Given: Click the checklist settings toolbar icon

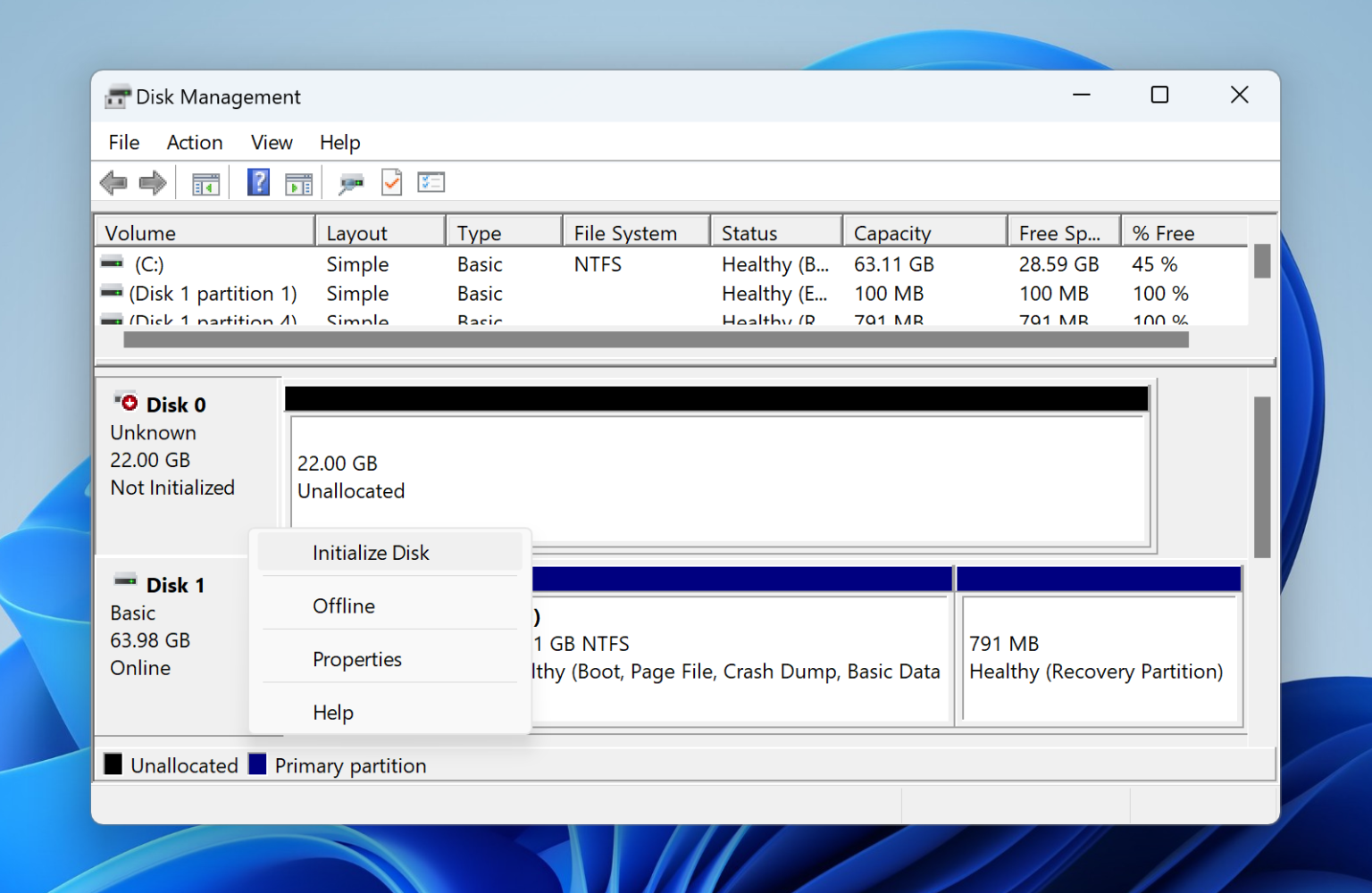Looking at the screenshot, I should coord(431,182).
